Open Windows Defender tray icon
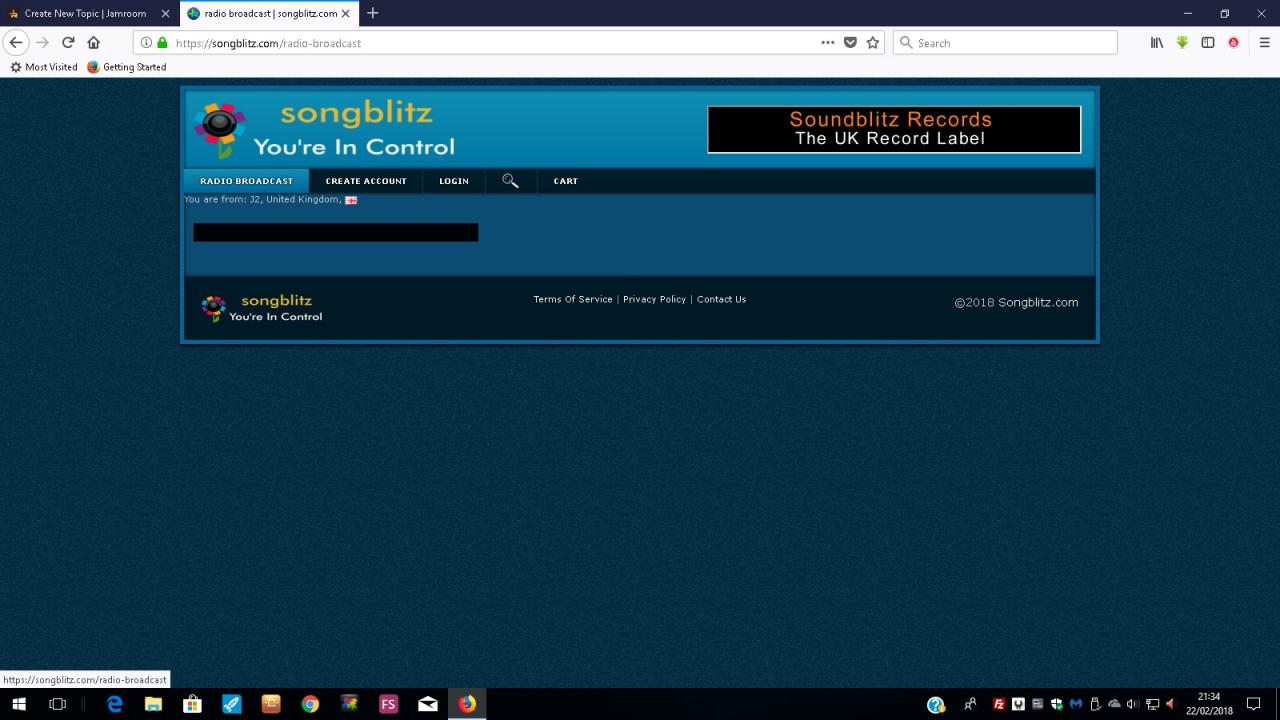1280x720 pixels. 1057,704
